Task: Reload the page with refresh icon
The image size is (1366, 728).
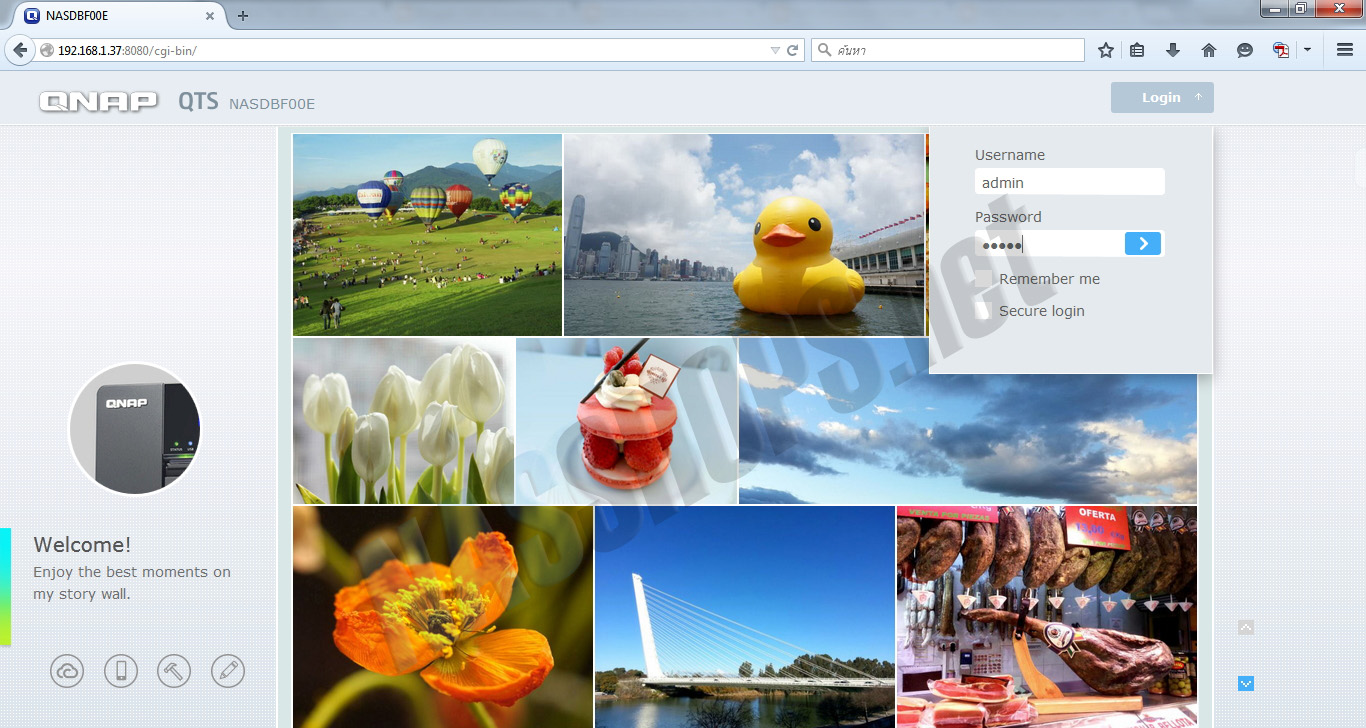Action: 793,50
